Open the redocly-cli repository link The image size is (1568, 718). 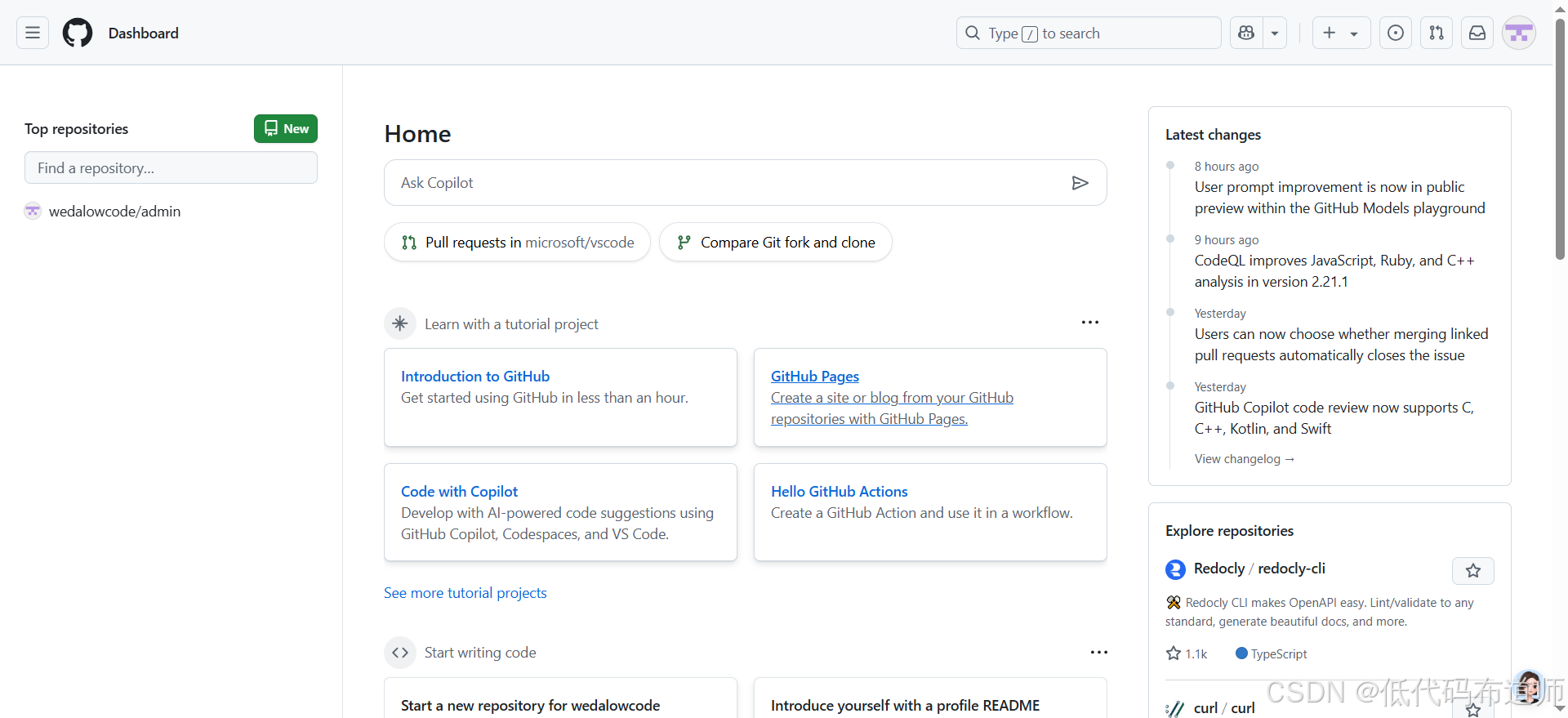coord(1292,569)
